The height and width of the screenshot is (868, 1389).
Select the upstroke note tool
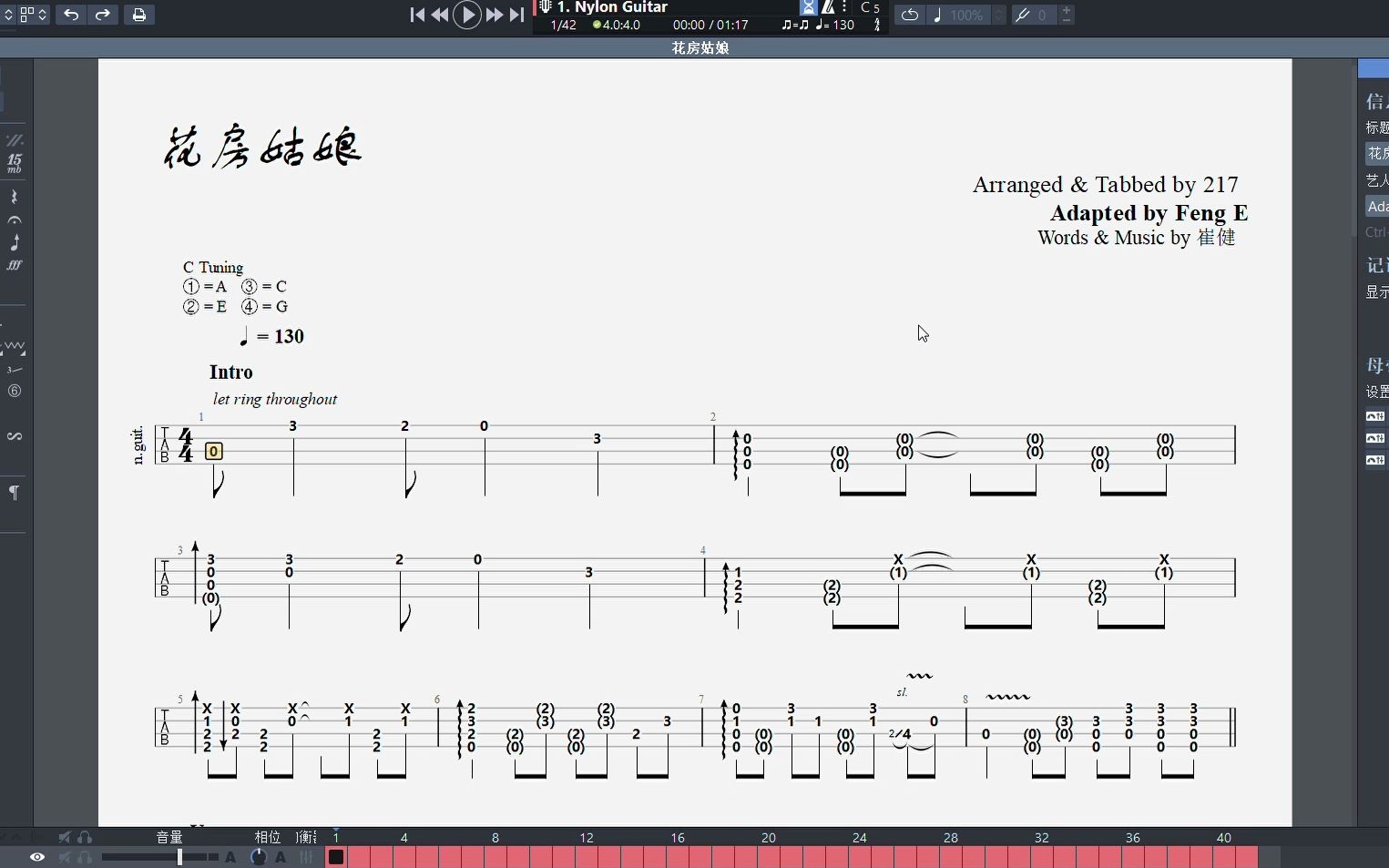coord(14,242)
